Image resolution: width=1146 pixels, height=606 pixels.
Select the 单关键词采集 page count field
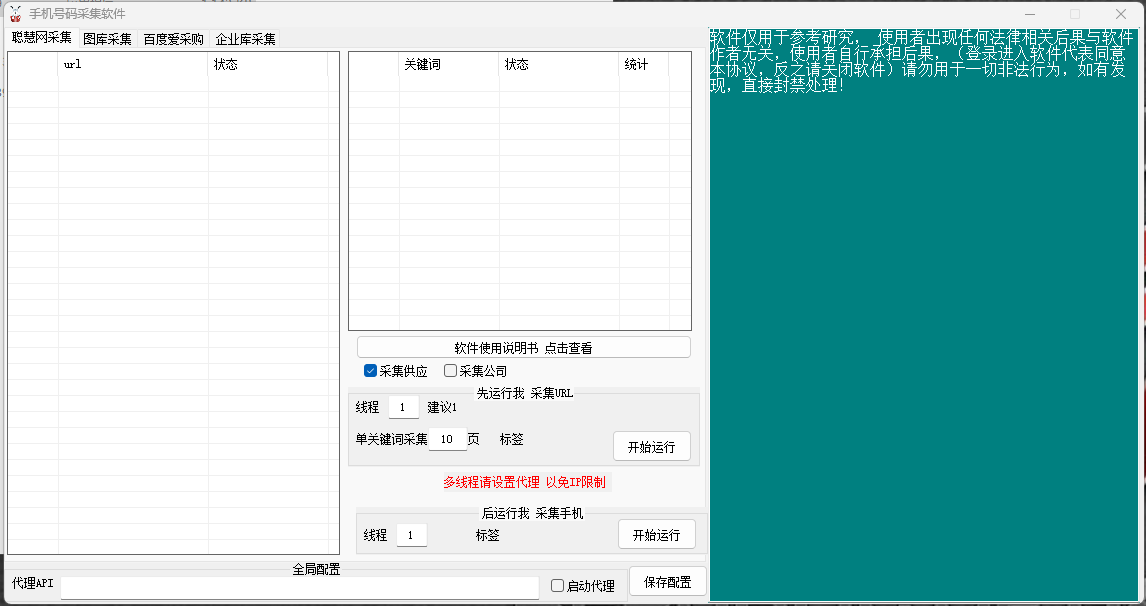(x=447, y=439)
